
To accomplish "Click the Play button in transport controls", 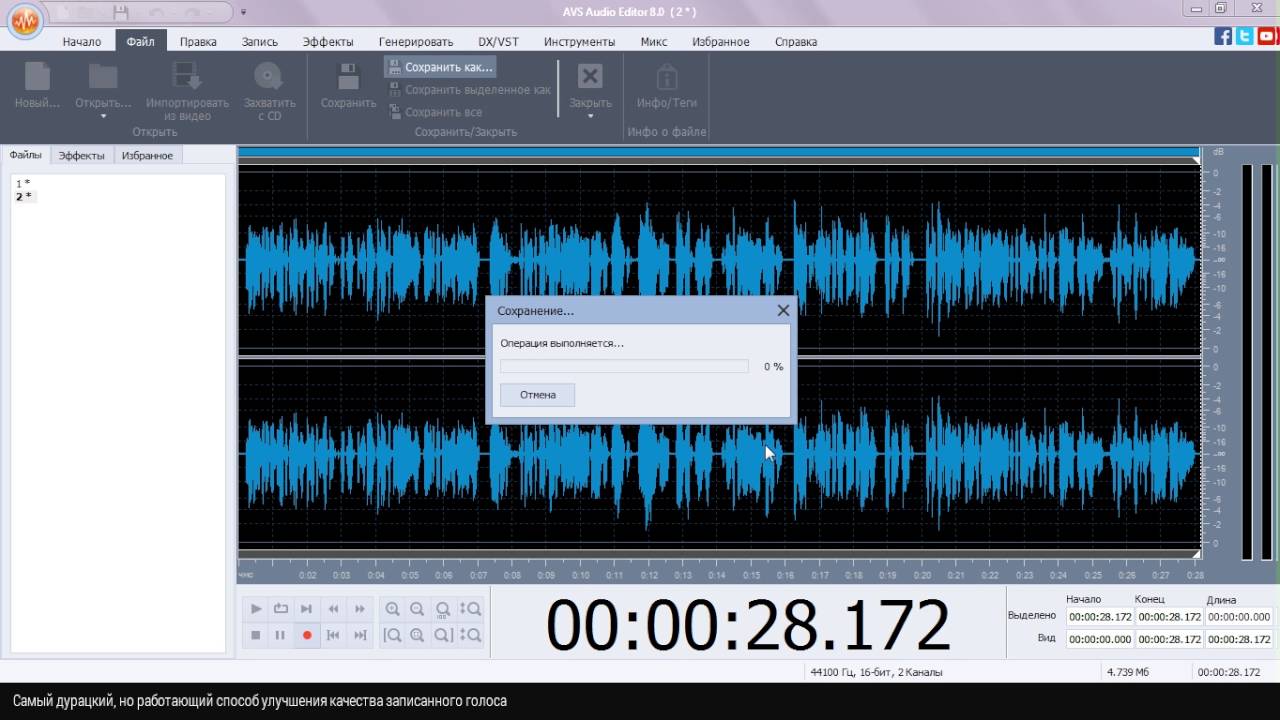I will (256, 608).
